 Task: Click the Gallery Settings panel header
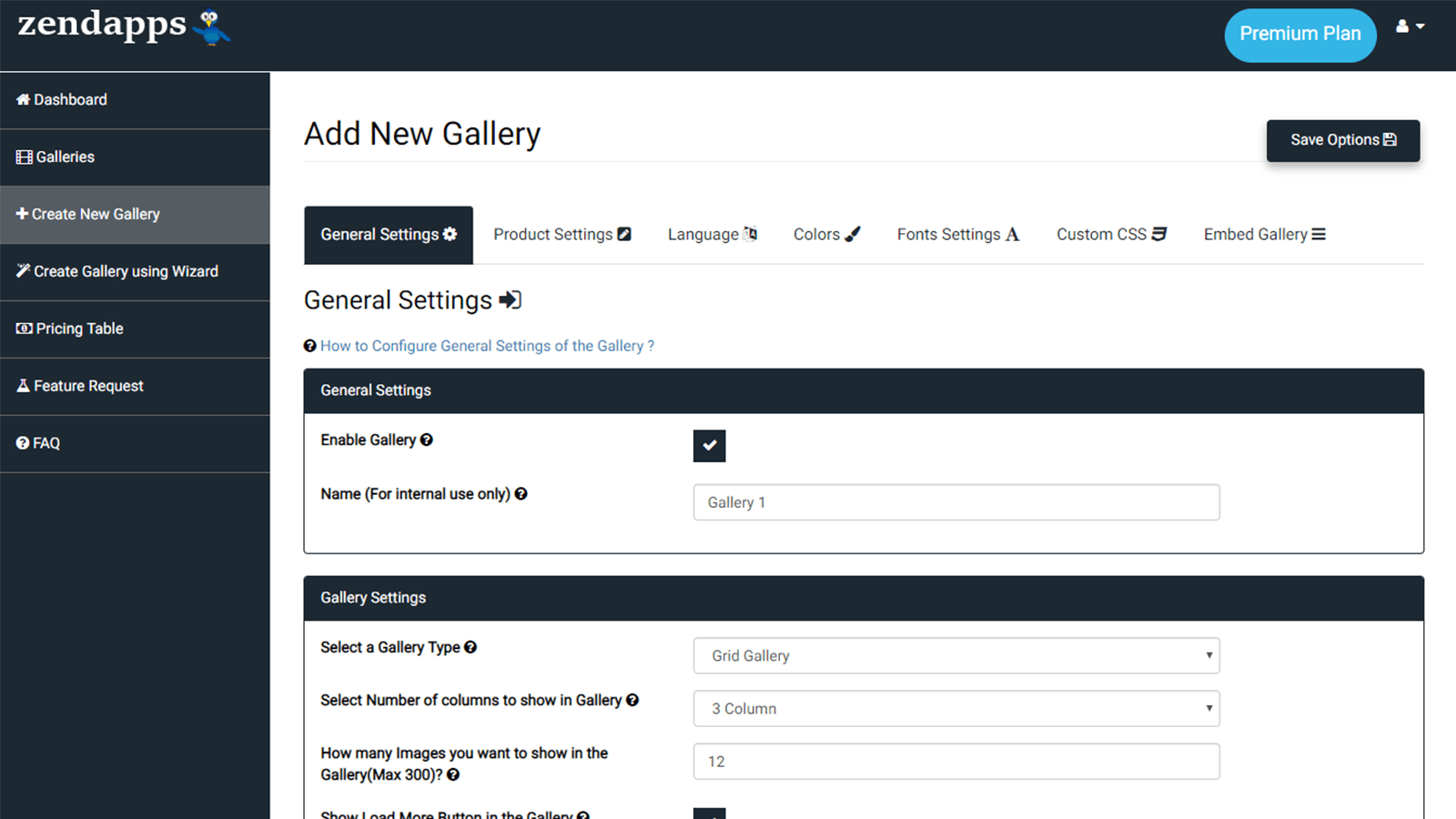pos(864,598)
